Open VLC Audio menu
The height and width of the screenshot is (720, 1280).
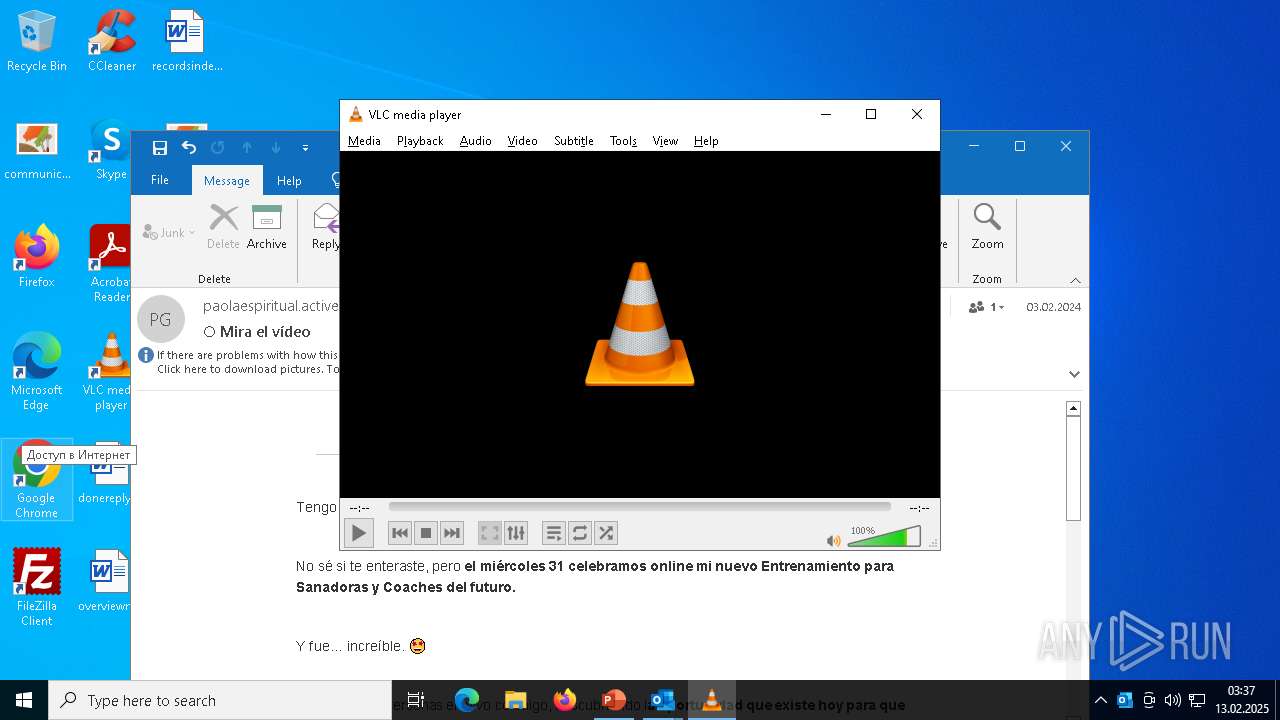476,141
